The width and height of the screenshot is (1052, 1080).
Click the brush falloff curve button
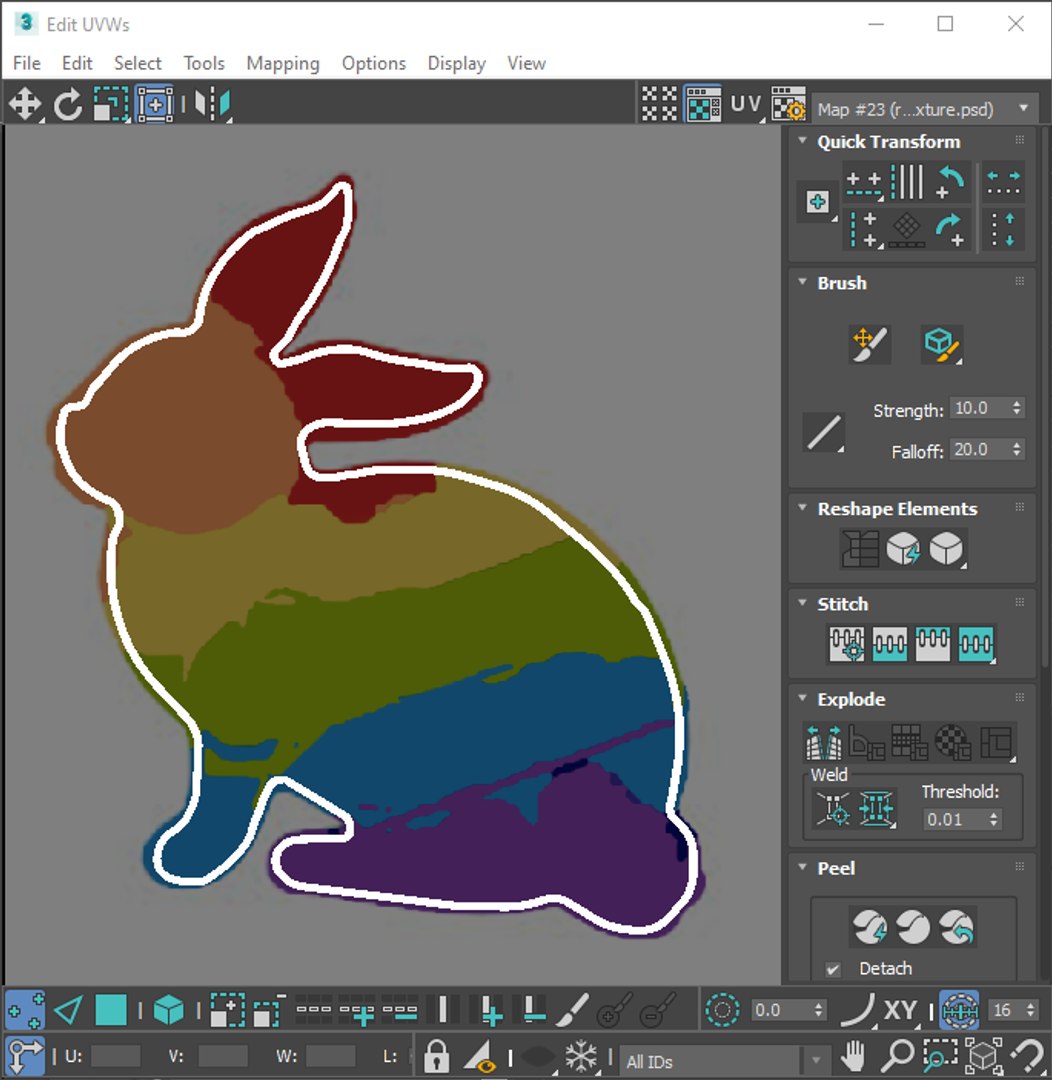pyautogui.click(x=824, y=433)
